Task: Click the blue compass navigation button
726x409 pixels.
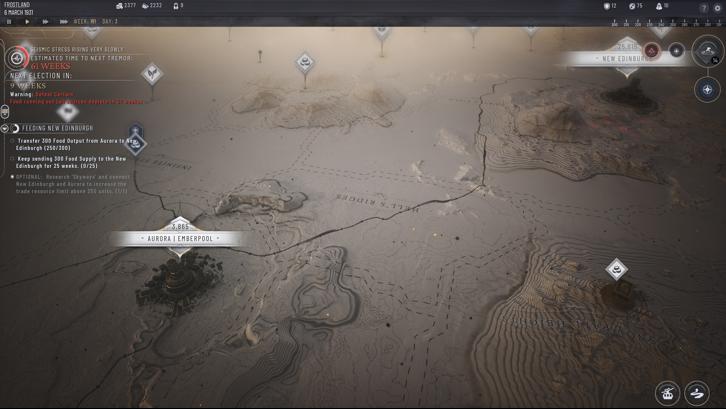Action: pos(707,89)
